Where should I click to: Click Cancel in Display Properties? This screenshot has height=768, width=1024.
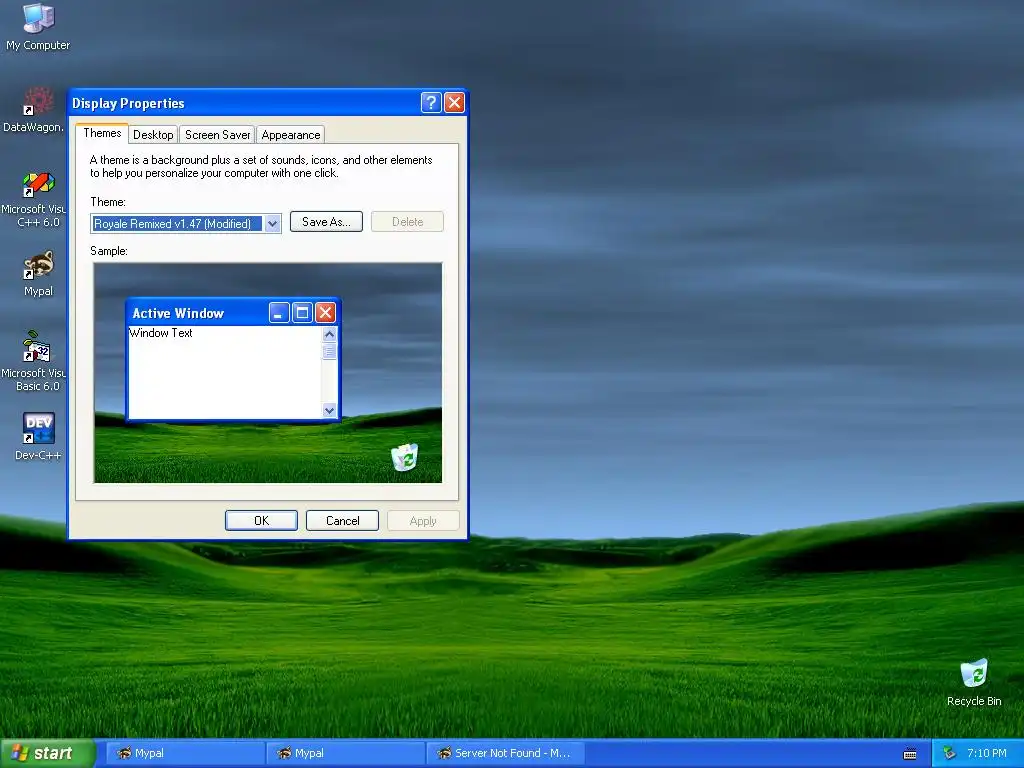click(342, 520)
